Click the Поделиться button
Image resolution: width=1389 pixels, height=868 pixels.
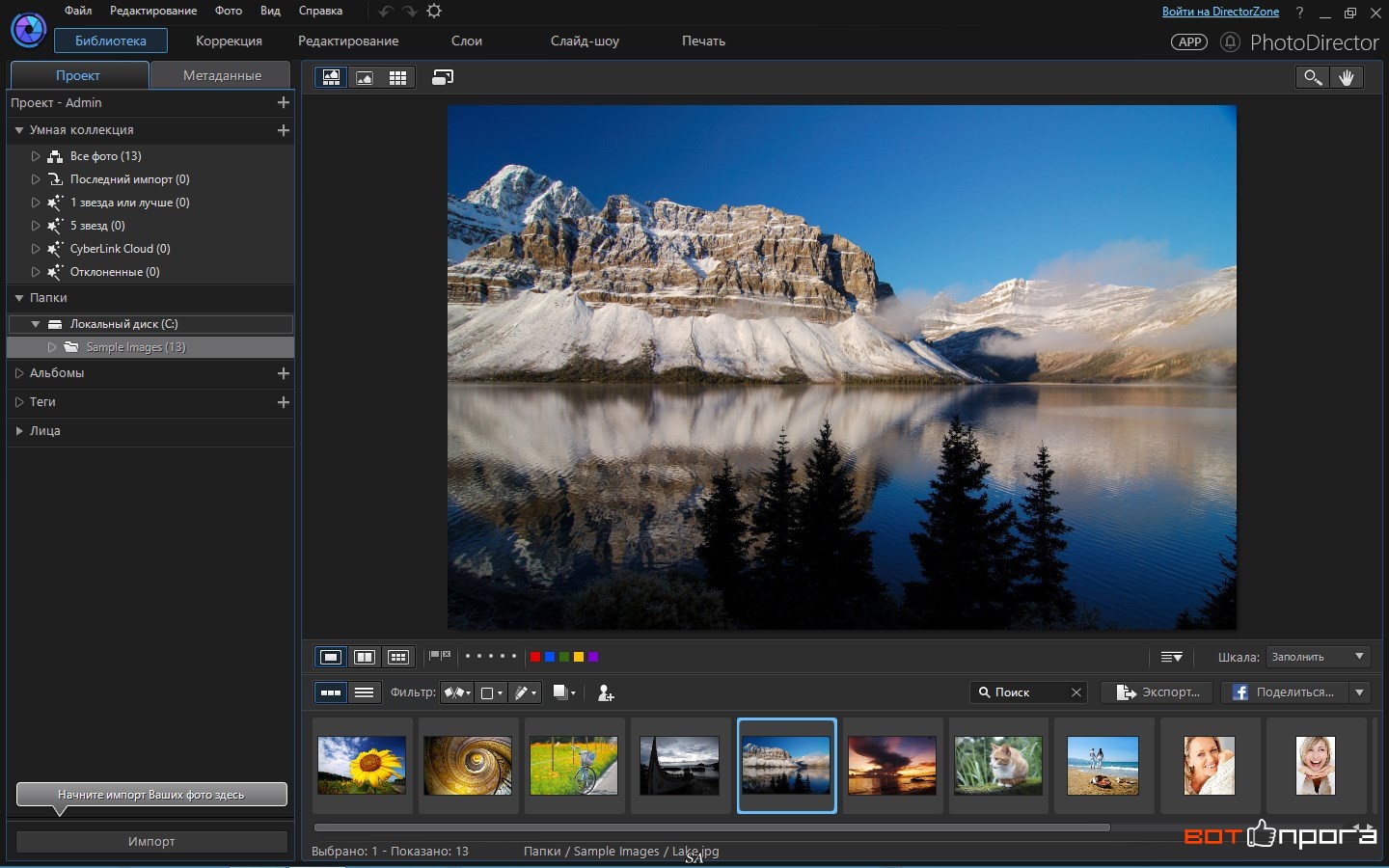[x=1285, y=692]
